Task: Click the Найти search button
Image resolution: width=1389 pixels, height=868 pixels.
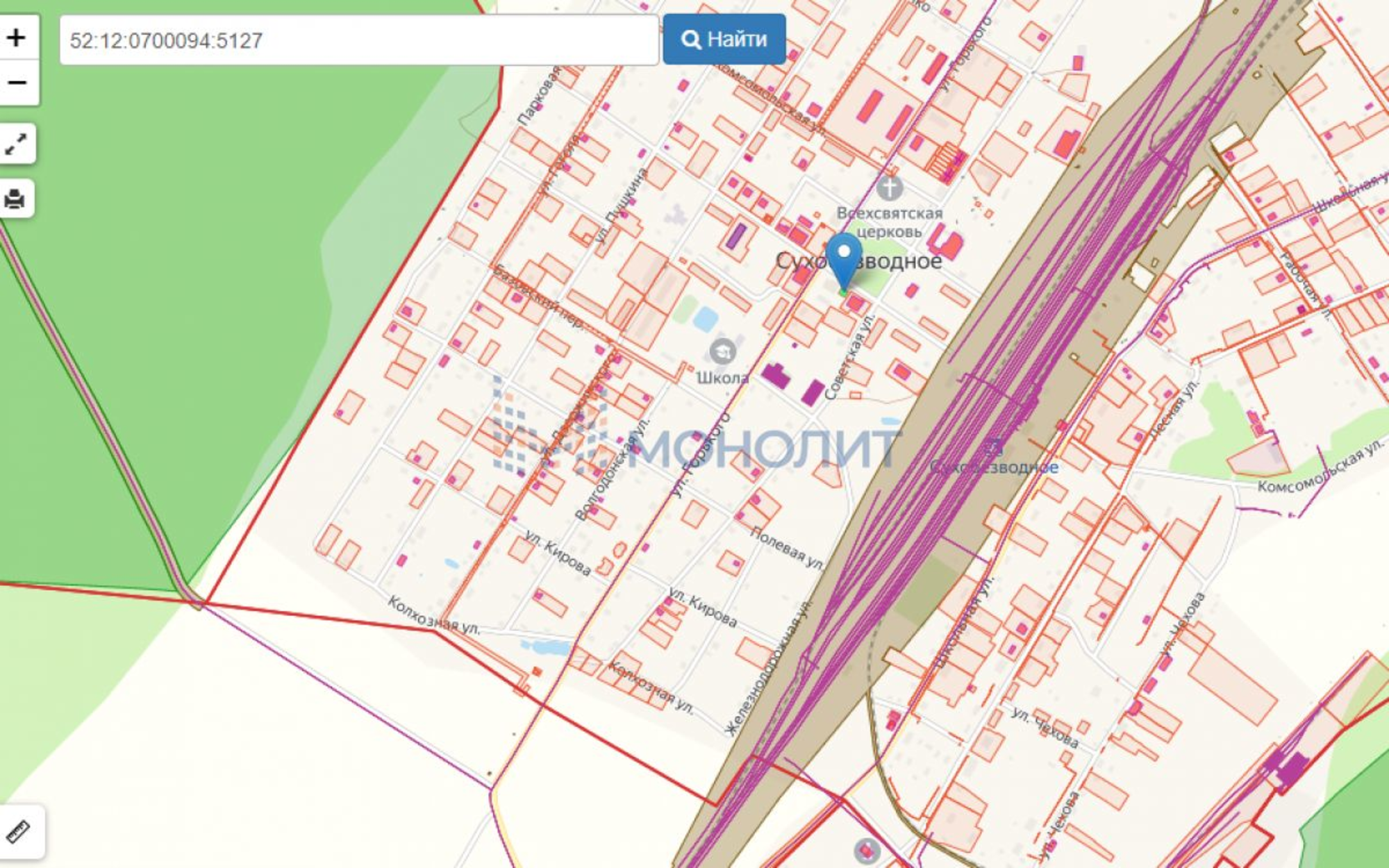Action: click(724, 40)
